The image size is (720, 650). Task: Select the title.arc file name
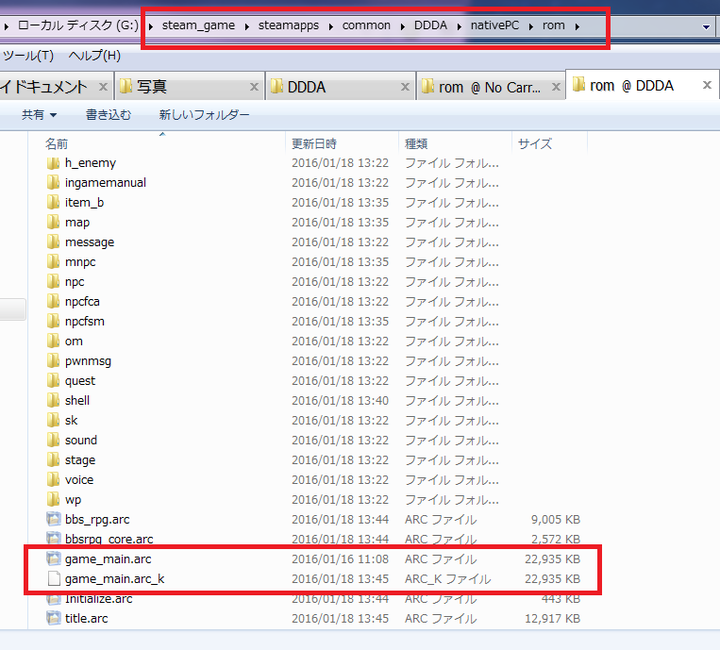click(86, 618)
